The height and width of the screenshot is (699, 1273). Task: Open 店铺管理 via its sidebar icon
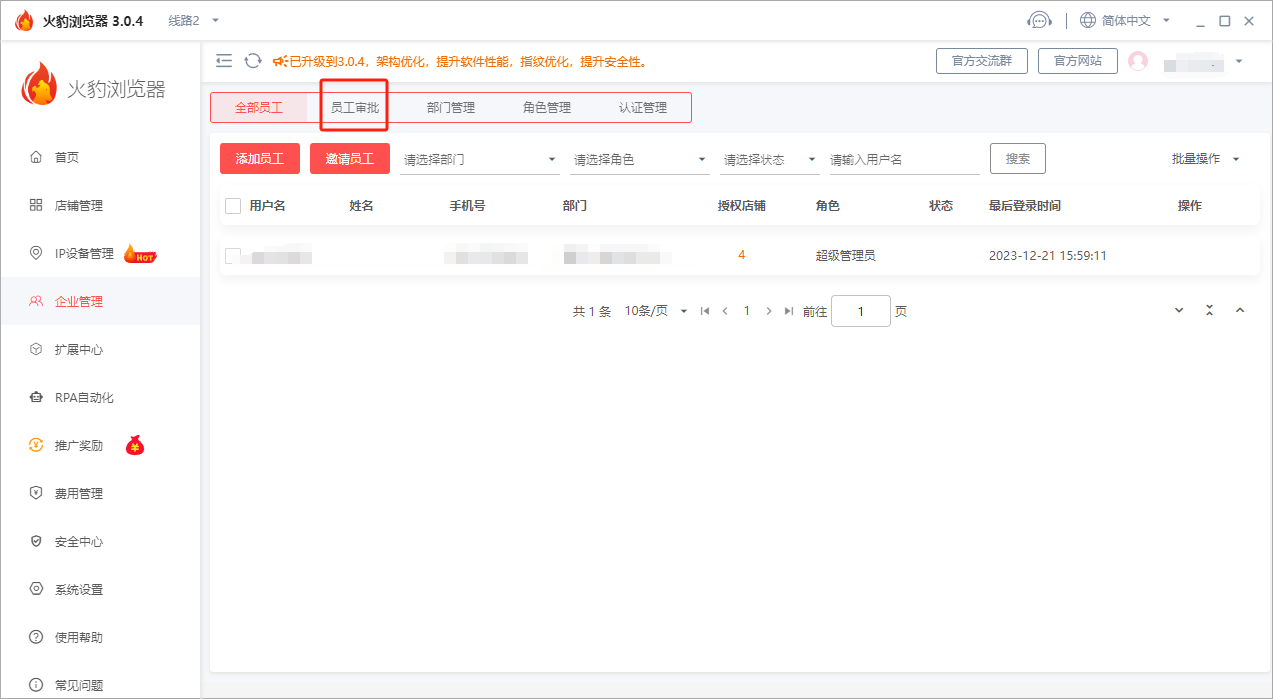(35, 204)
